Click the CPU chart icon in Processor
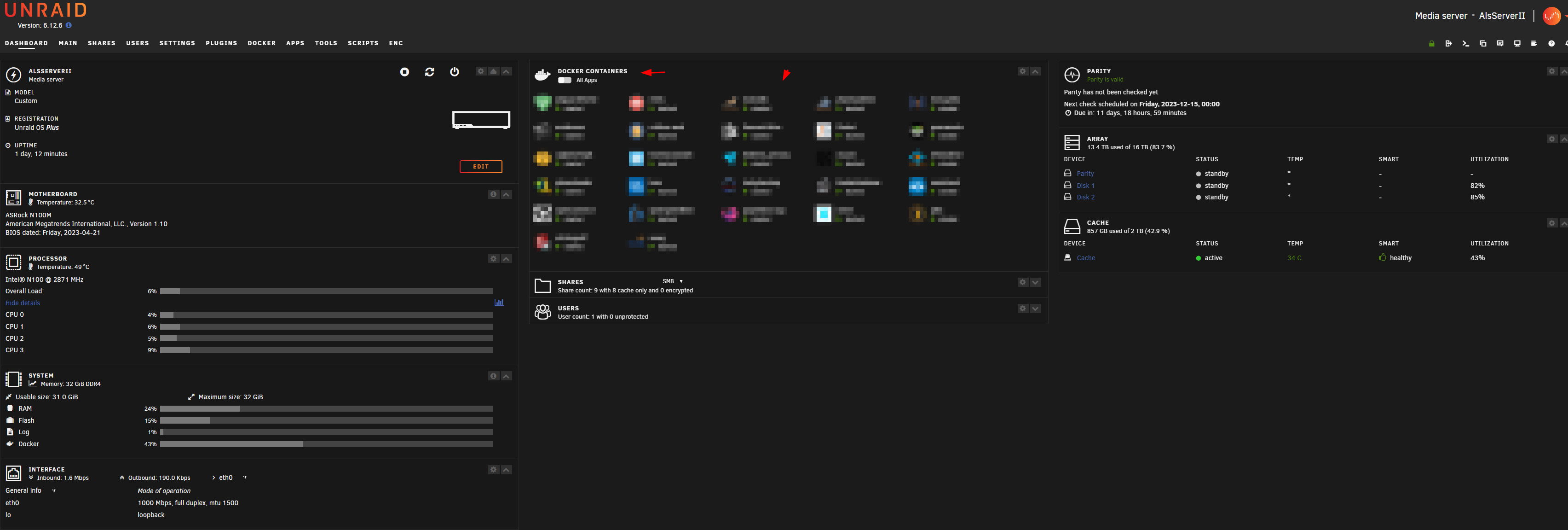 (x=499, y=302)
